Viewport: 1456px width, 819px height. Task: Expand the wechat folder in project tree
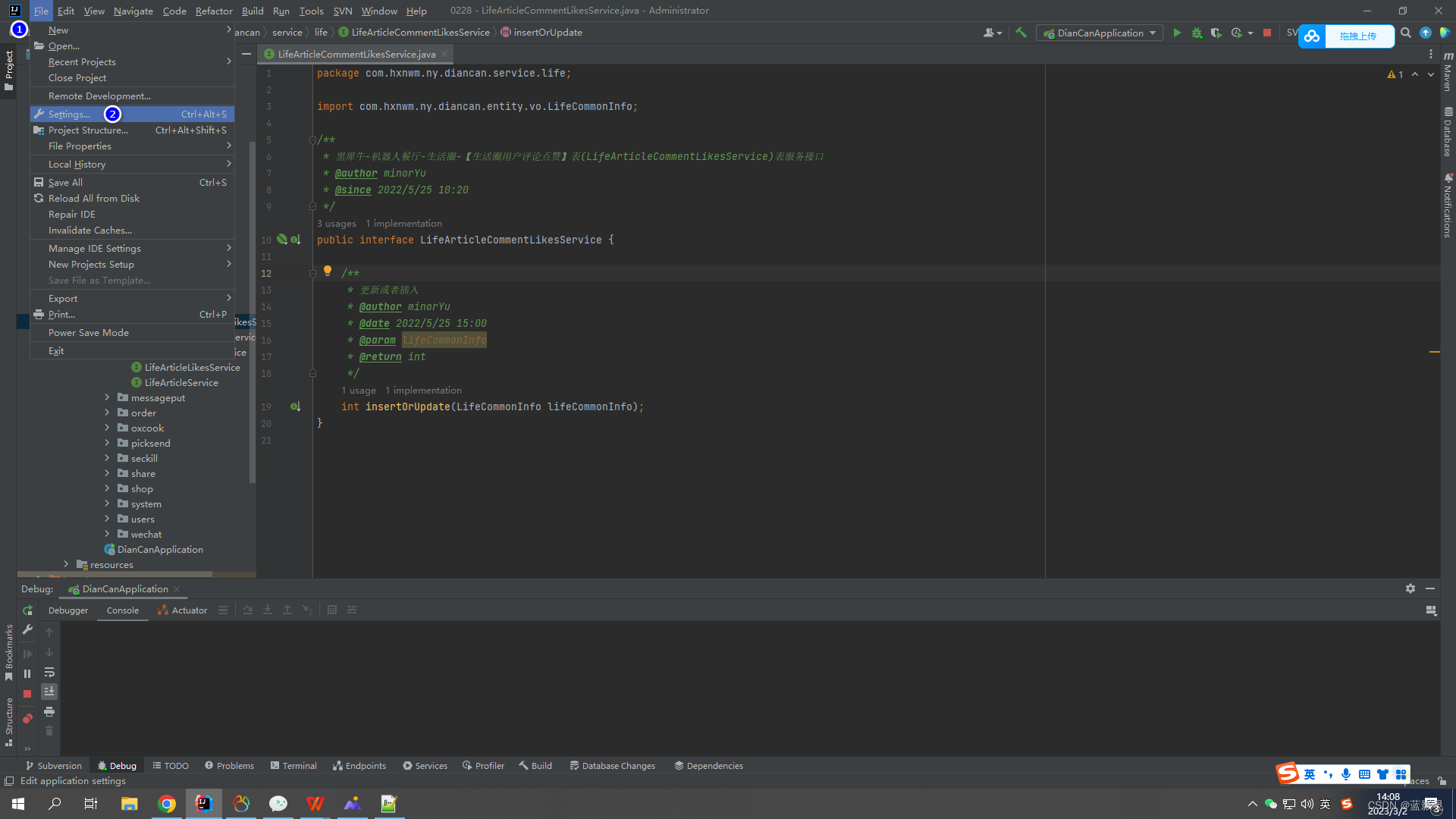tap(107, 534)
